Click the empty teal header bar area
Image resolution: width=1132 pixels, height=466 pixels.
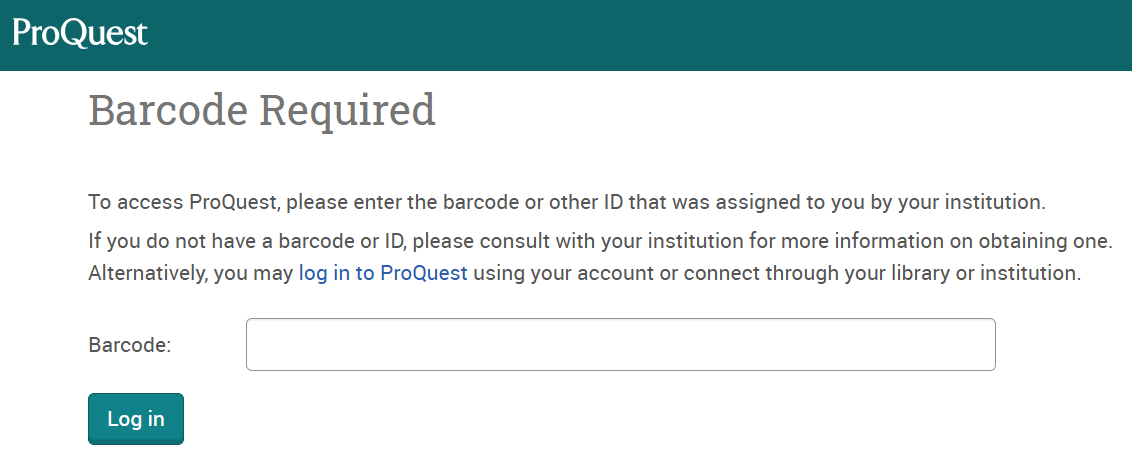pos(640,35)
